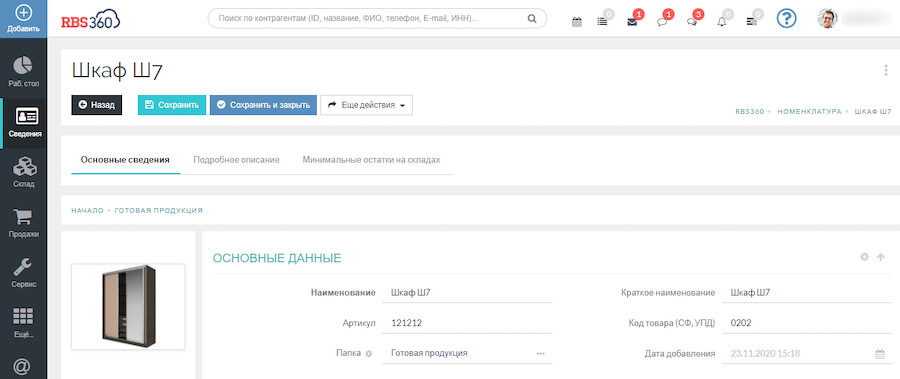Open the double chat bubbles with badge 3
The height and width of the screenshot is (379, 900).
point(692,22)
